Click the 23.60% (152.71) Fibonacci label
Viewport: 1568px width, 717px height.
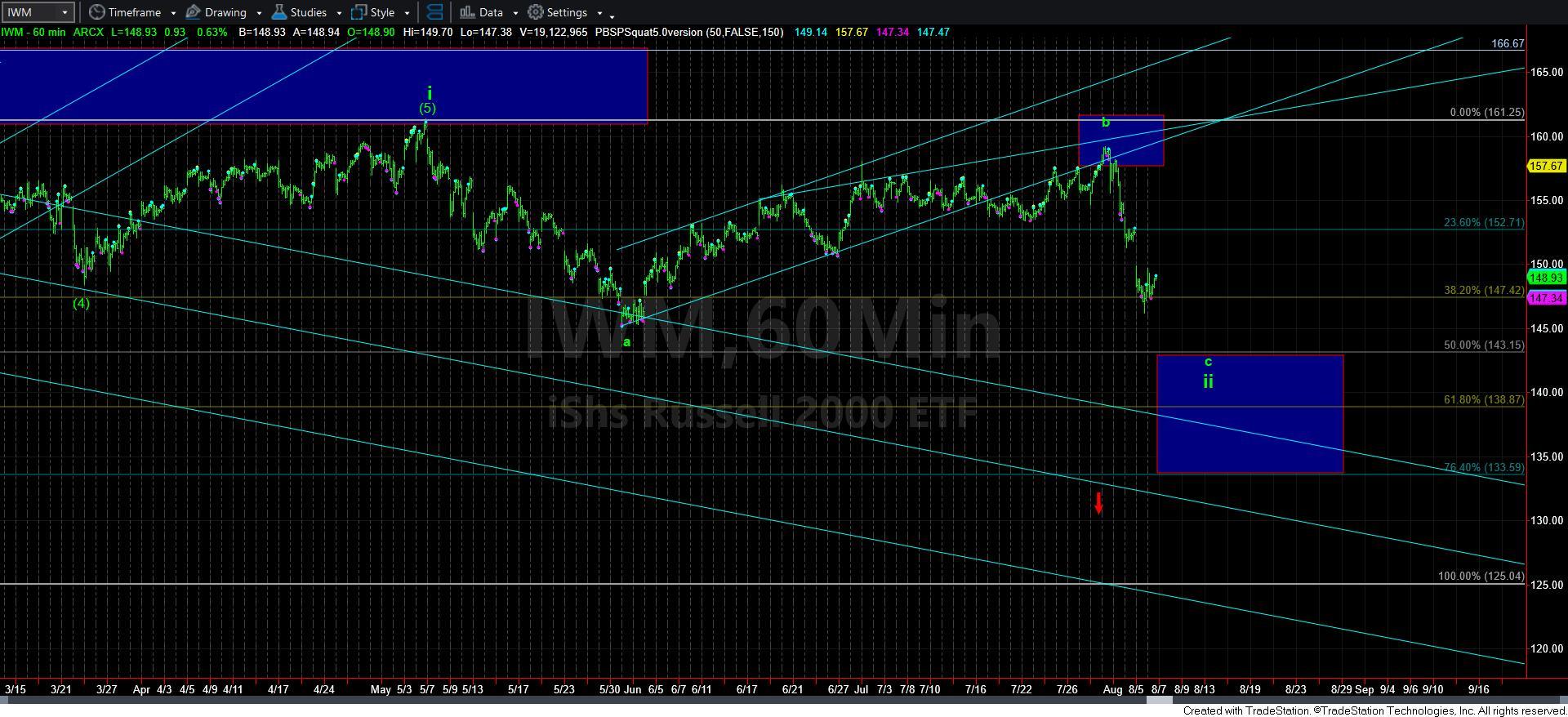[1483, 222]
